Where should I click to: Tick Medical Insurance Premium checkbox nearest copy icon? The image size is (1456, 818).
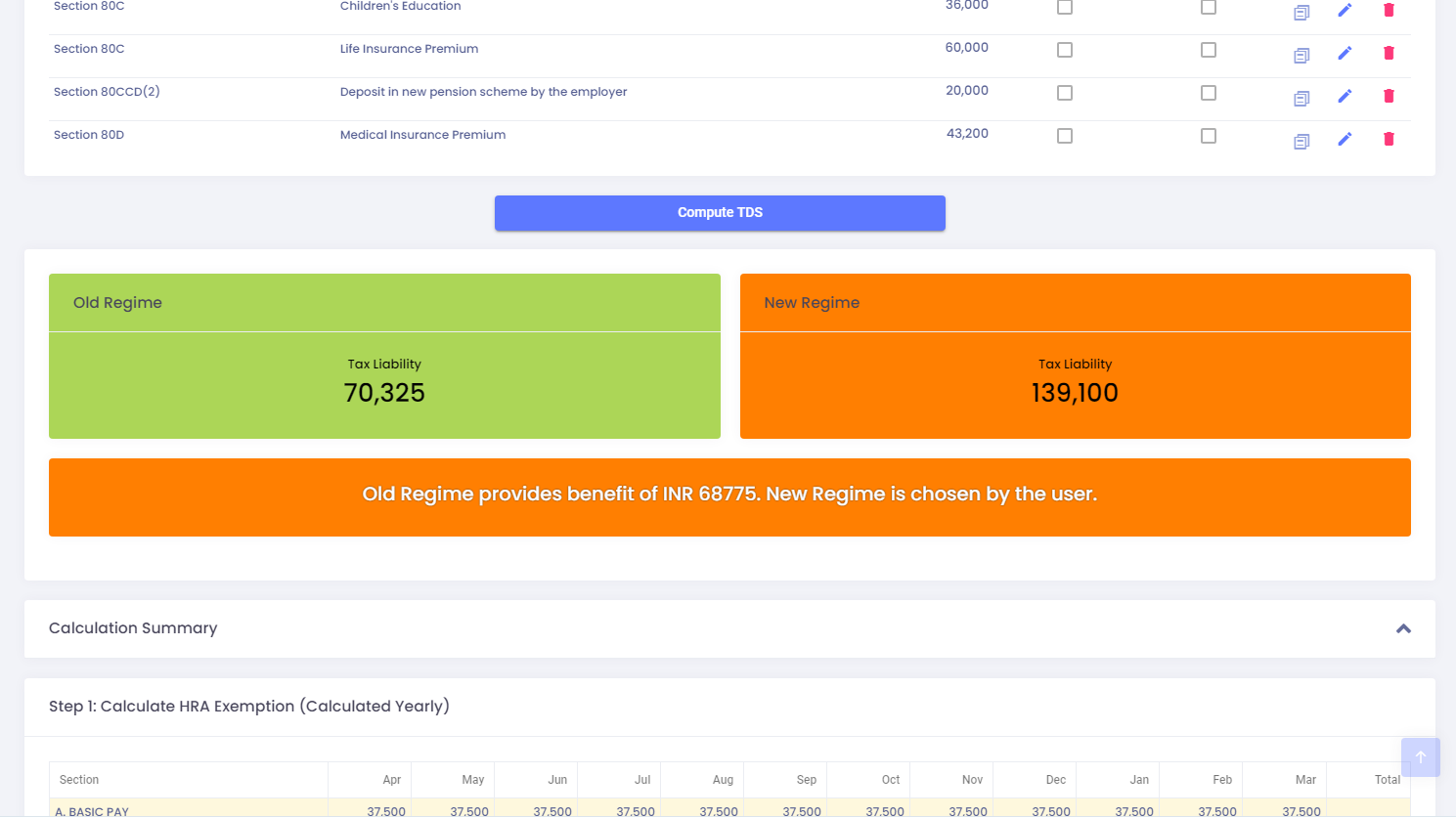point(1209,136)
